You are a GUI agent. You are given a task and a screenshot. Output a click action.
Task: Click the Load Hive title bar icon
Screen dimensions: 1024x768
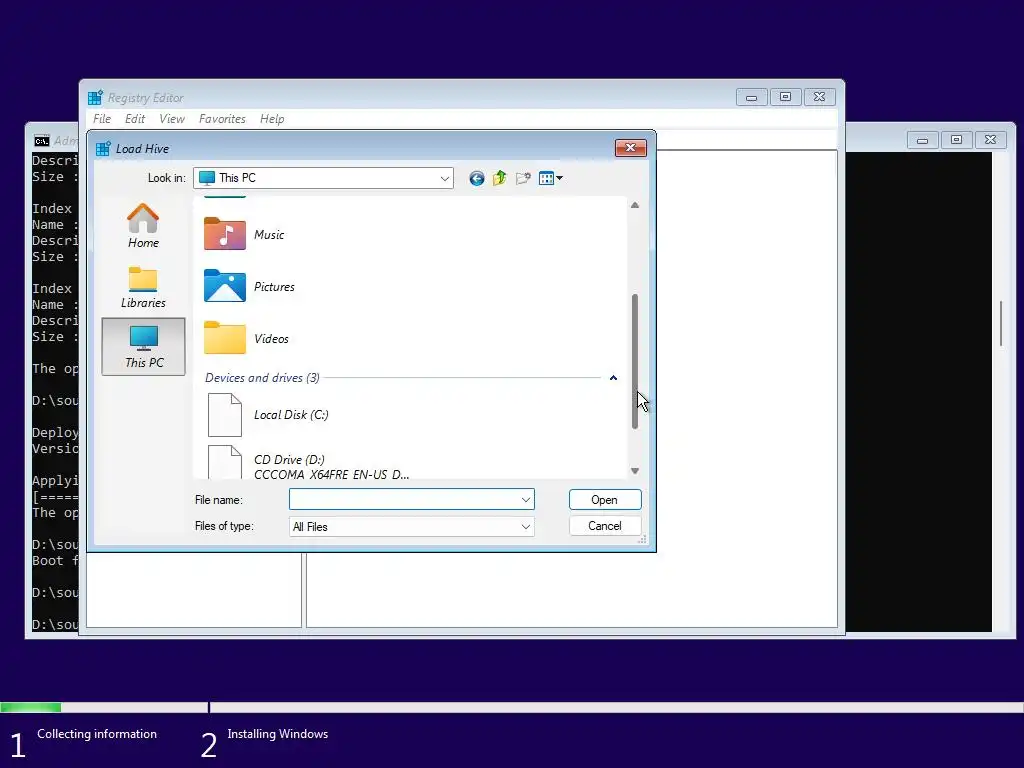click(x=103, y=148)
